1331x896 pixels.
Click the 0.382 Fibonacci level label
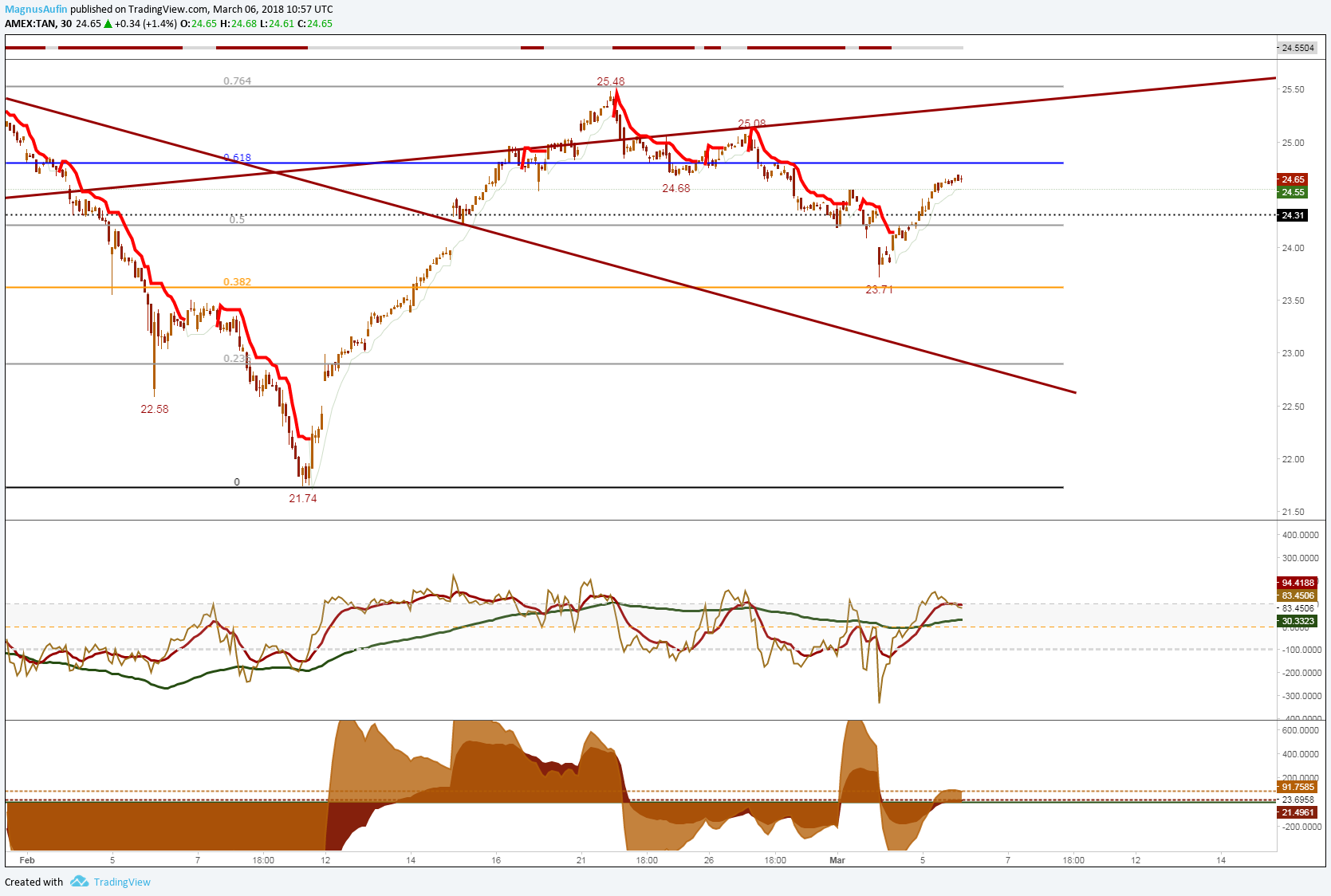pyautogui.click(x=237, y=282)
